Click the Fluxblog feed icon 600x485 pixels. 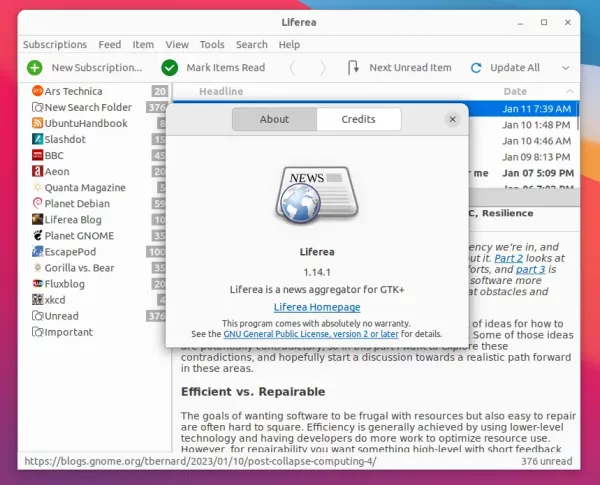point(37,284)
